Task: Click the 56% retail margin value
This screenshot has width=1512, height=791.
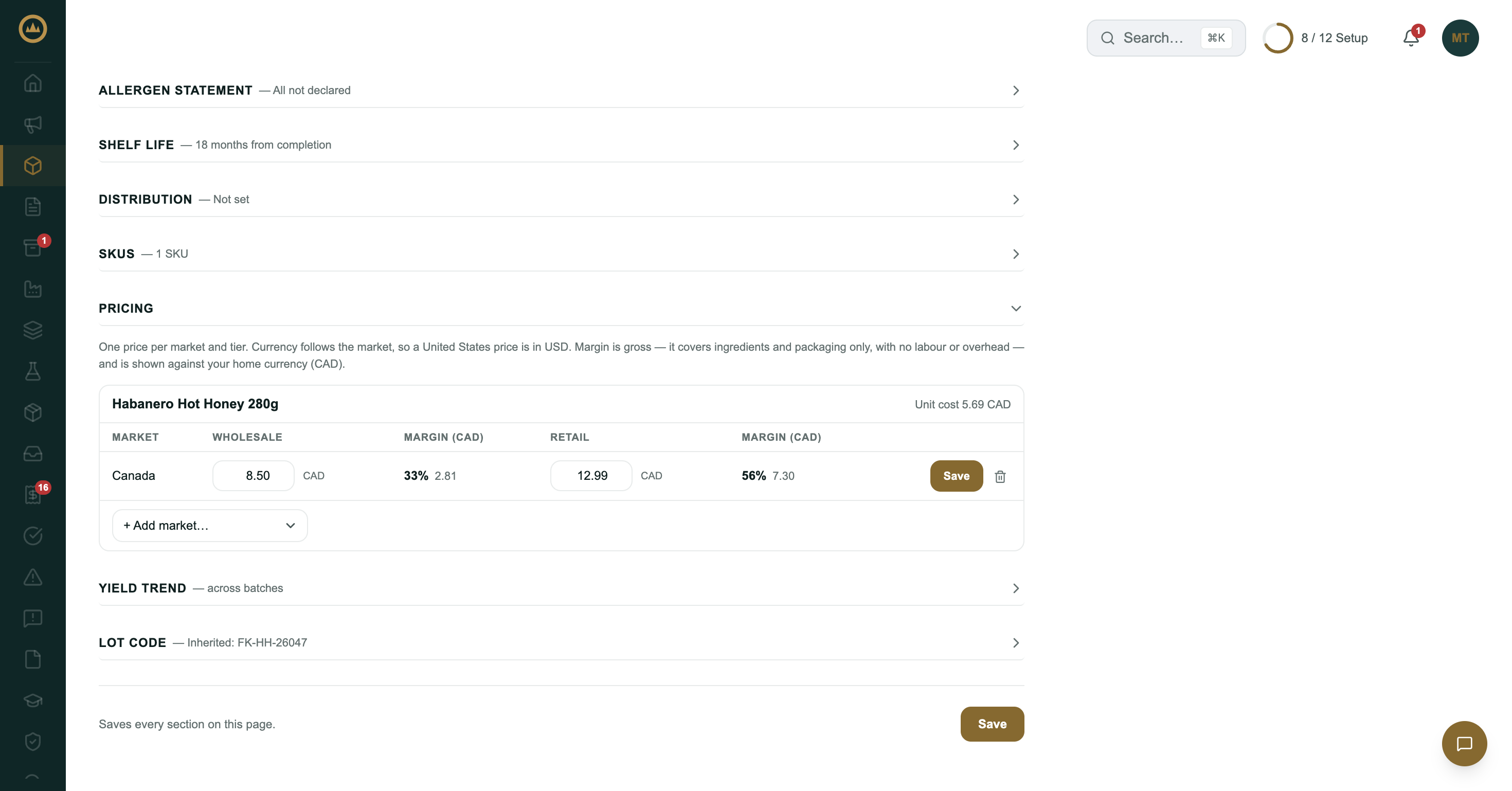Action: pyautogui.click(x=753, y=476)
